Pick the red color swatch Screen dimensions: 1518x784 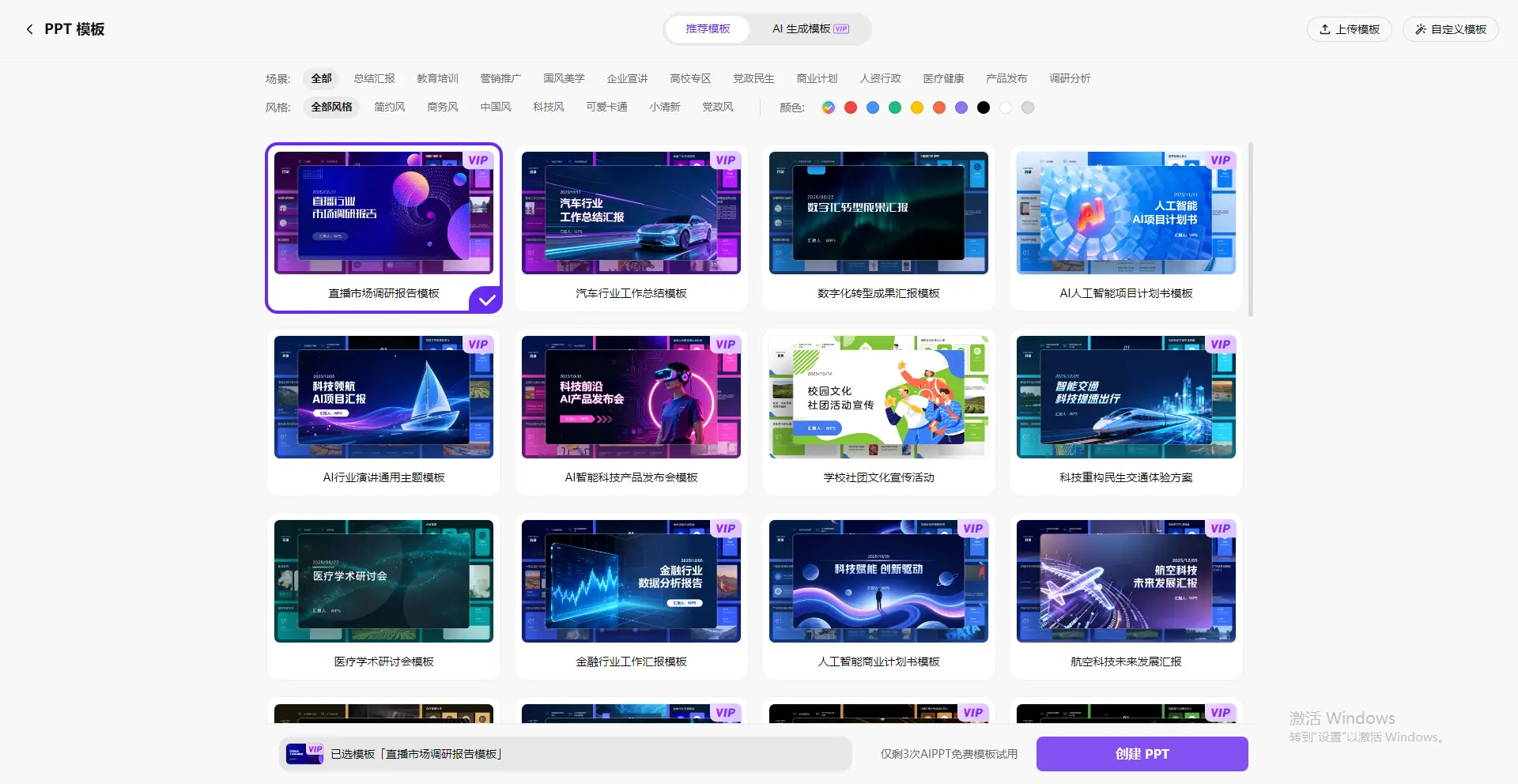(851, 107)
